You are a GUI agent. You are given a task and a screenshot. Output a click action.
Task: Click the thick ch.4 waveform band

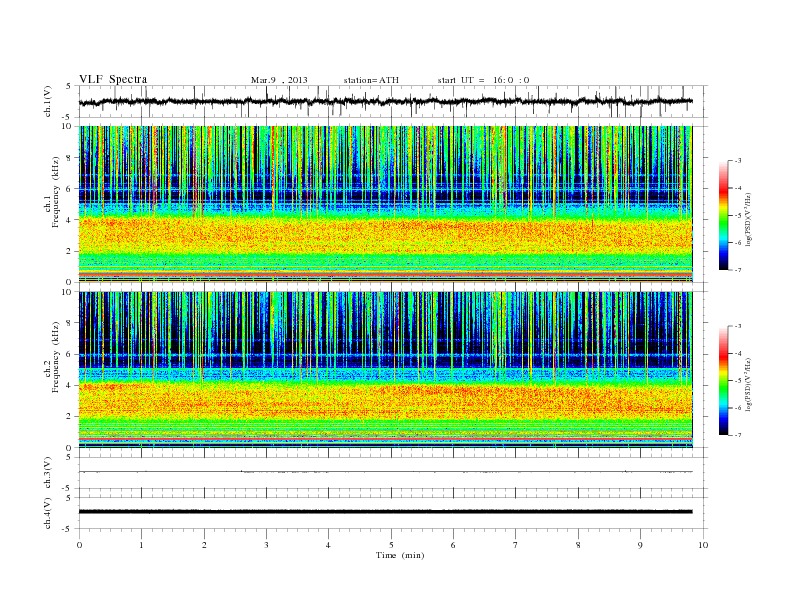coord(385,512)
